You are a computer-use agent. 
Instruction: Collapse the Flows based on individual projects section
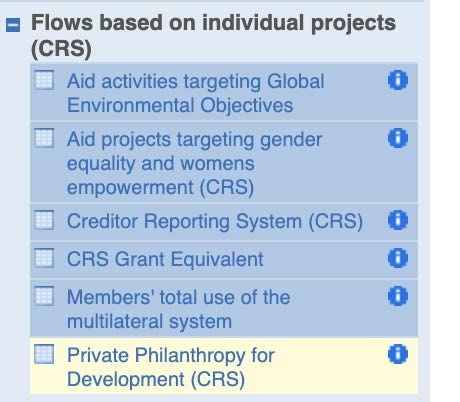(x=13, y=25)
